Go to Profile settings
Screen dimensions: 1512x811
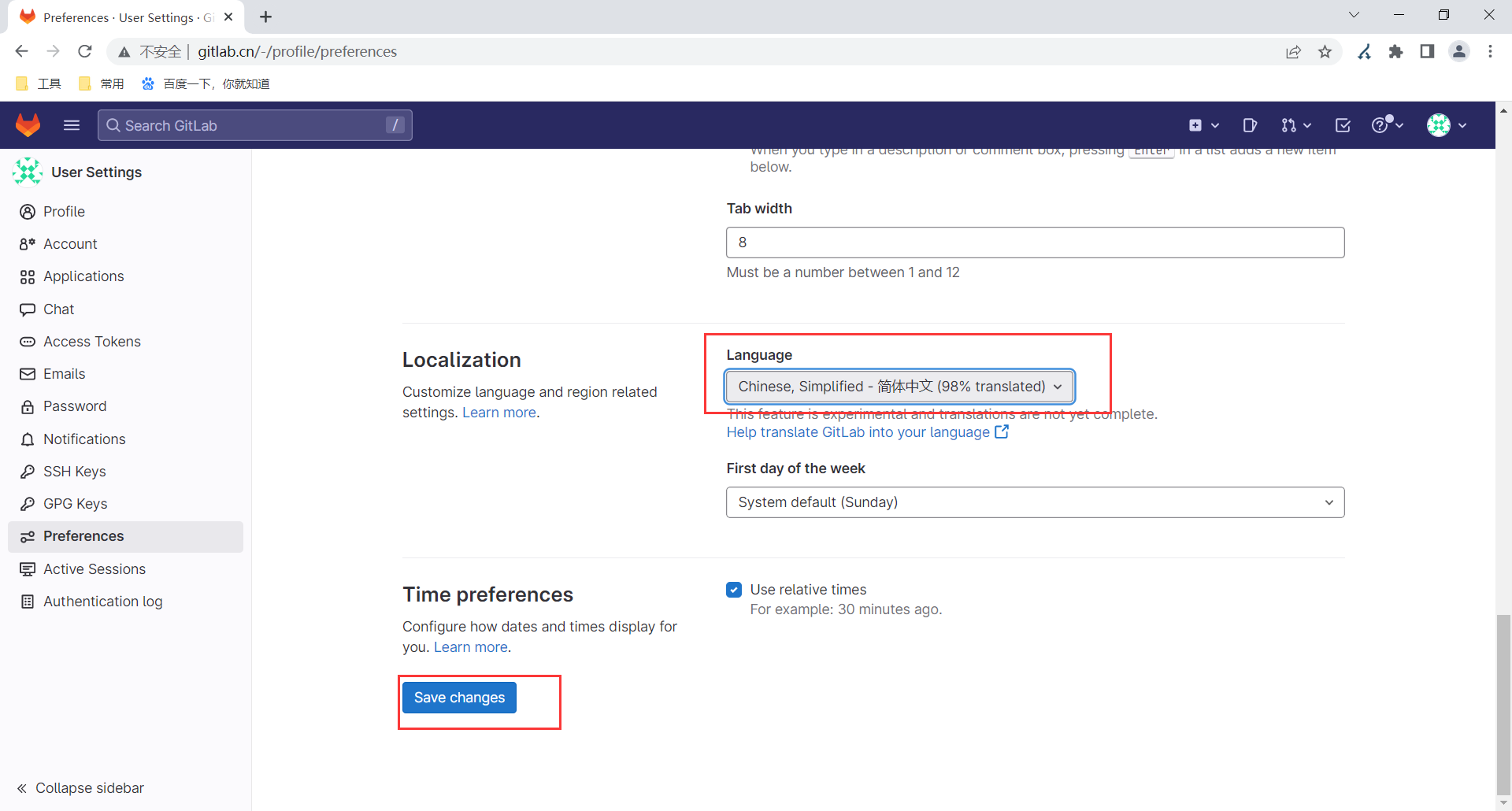point(126,212)
